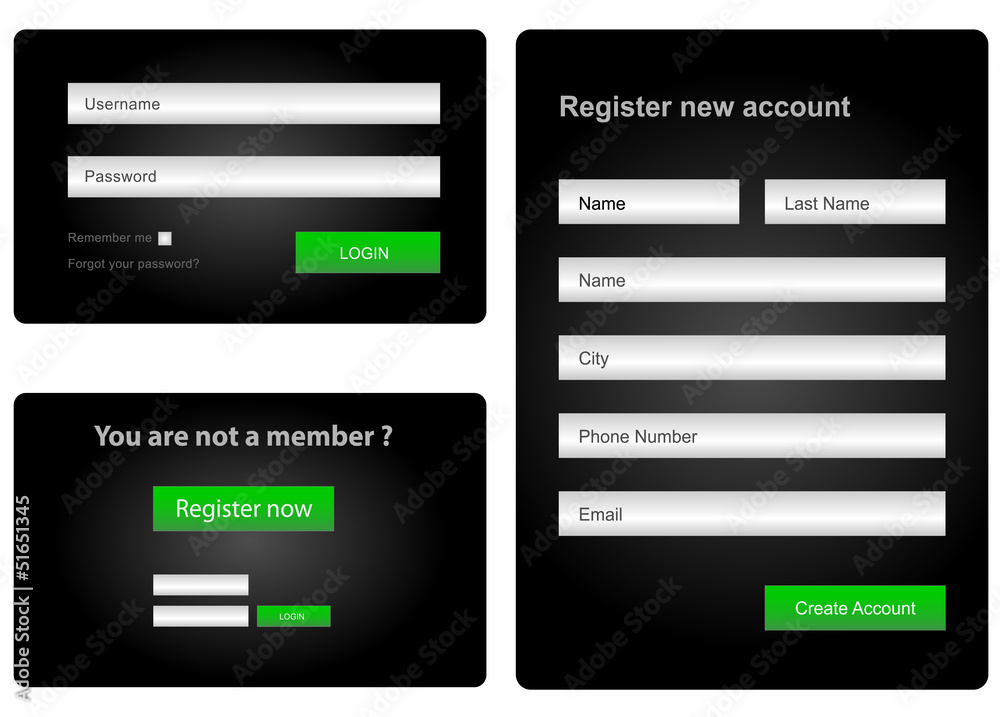This screenshot has height=717, width=1000.
Task: Select the full-width Name field
Action: [752, 279]
